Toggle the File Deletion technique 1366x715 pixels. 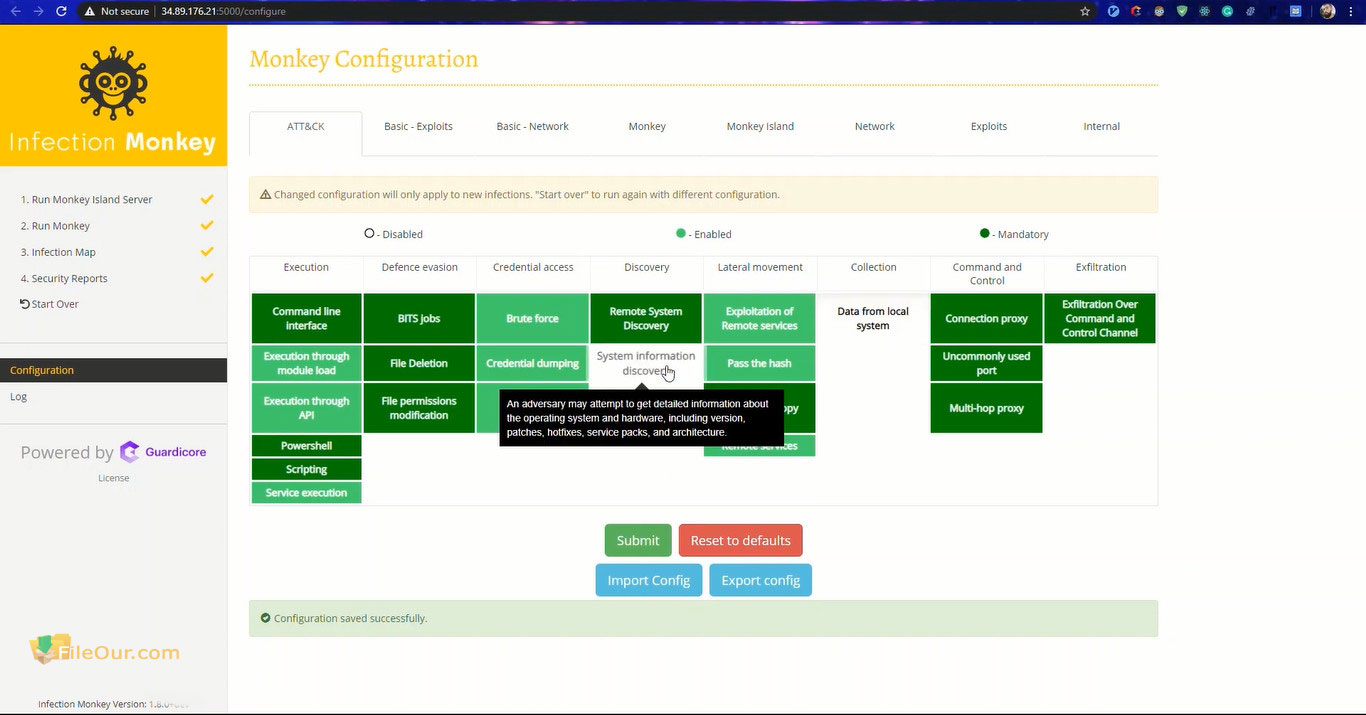[419, 363]
